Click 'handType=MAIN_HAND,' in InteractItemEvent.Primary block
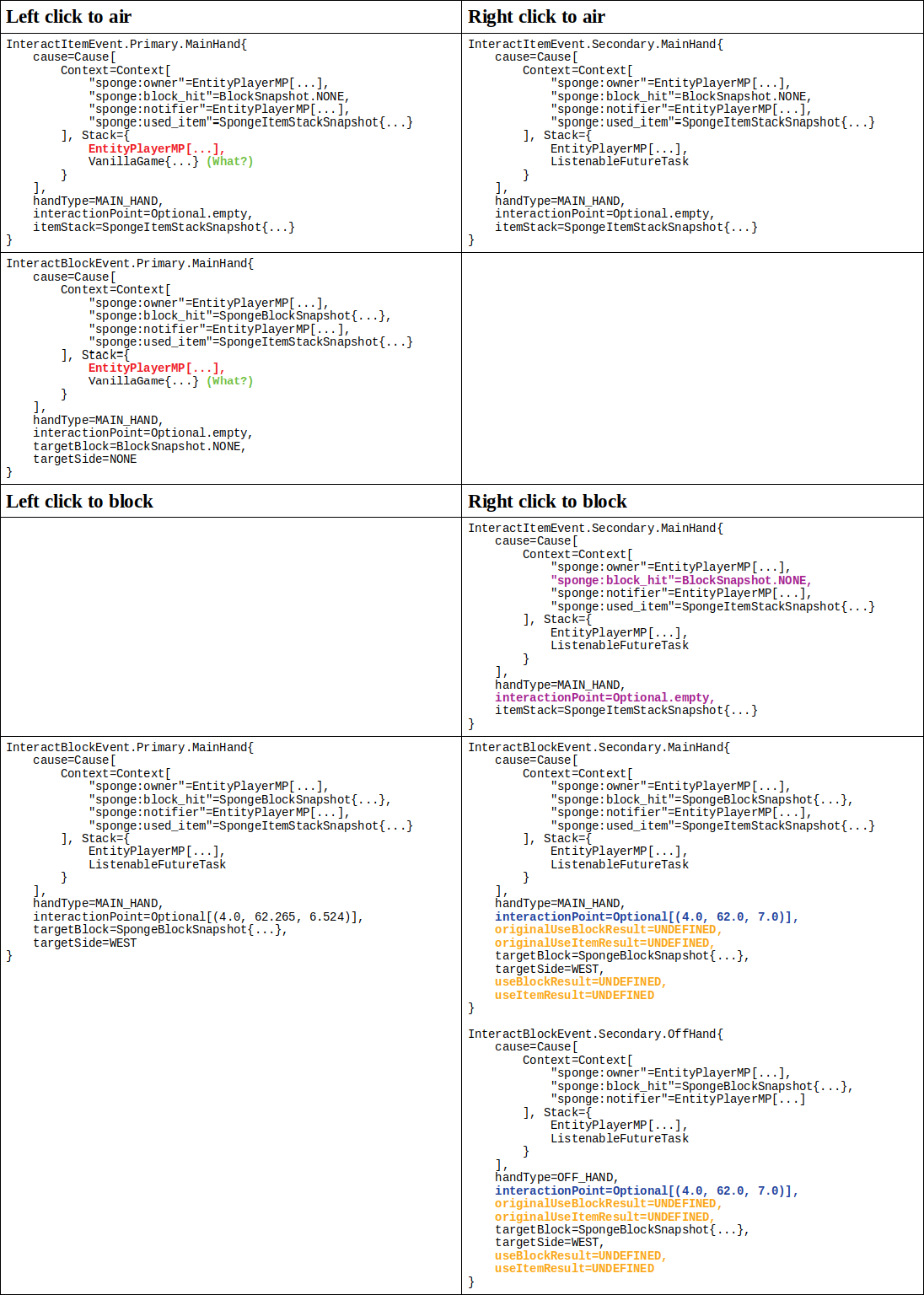 point(98,201)
